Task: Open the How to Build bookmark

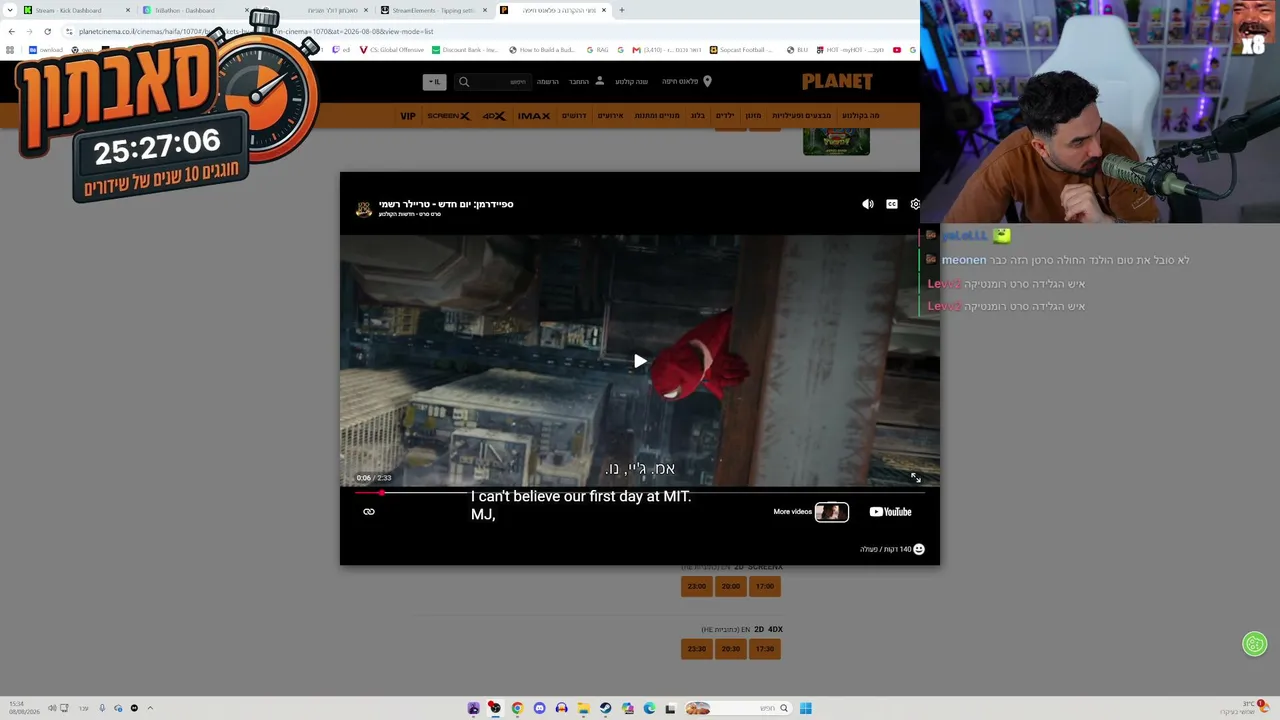Action: [x=542, y=50]
